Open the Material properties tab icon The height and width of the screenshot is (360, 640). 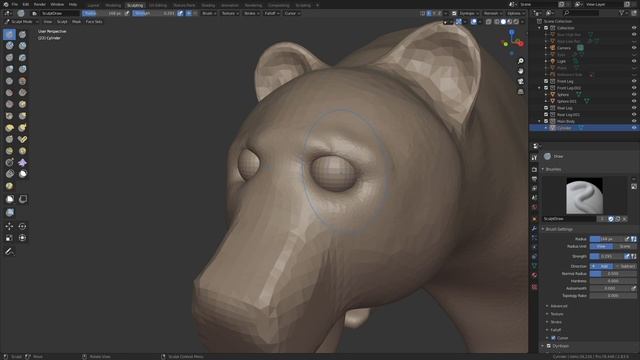(534, 276)
